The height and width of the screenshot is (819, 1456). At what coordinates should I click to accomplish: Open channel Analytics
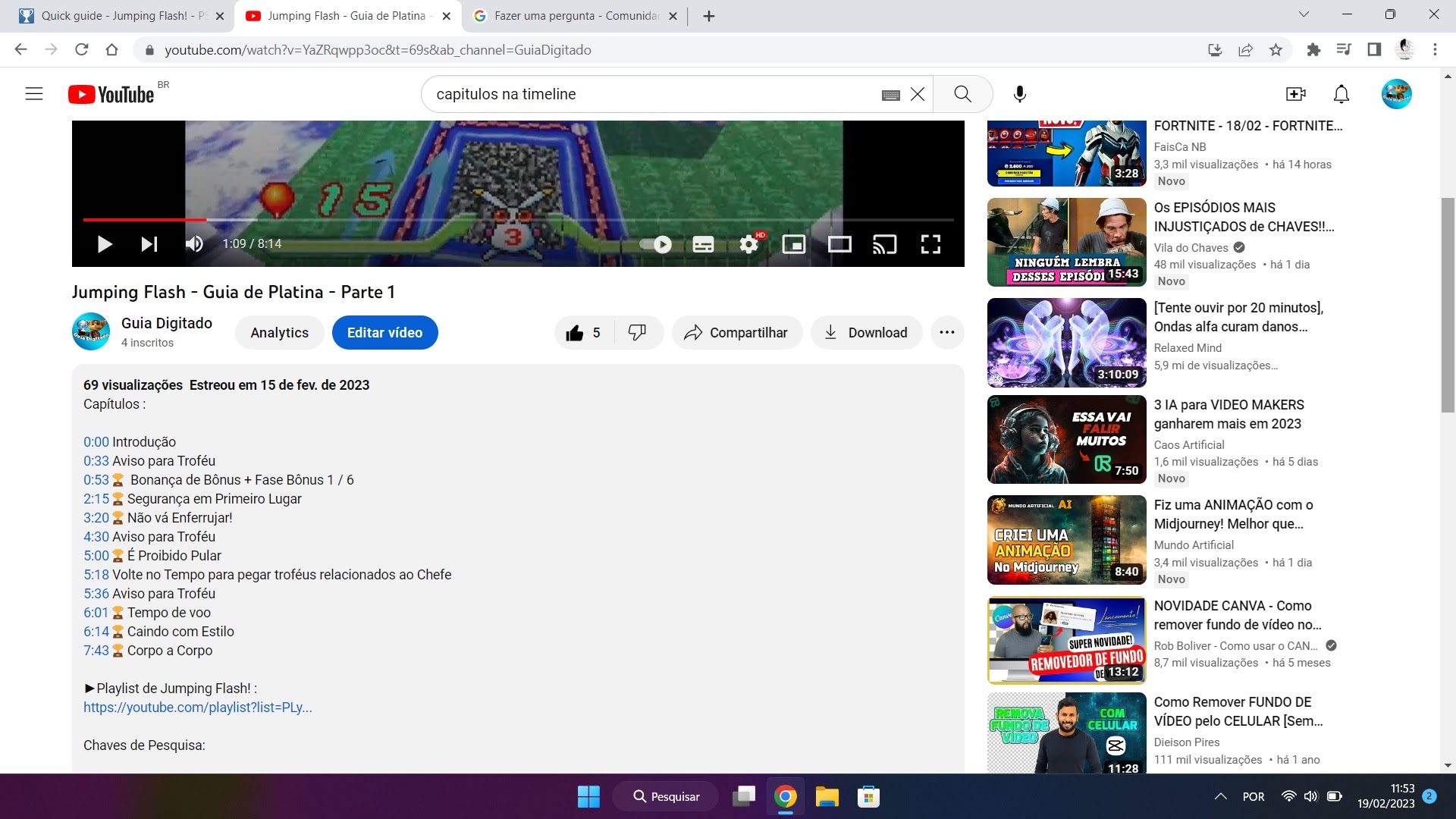pyautogui.click(x=279, y=333)
